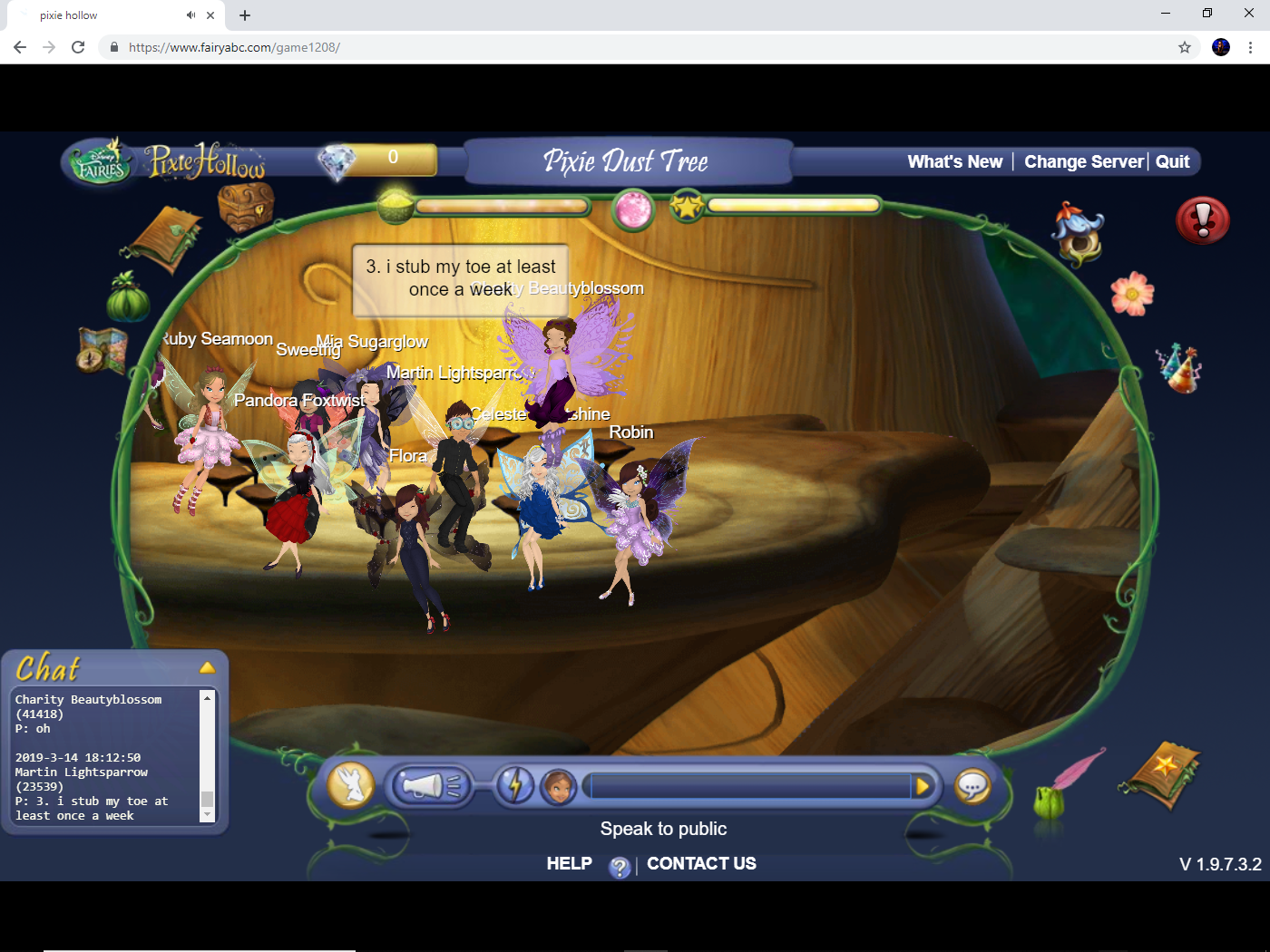Toggle the lightning quick-chat option

(515, 785)
